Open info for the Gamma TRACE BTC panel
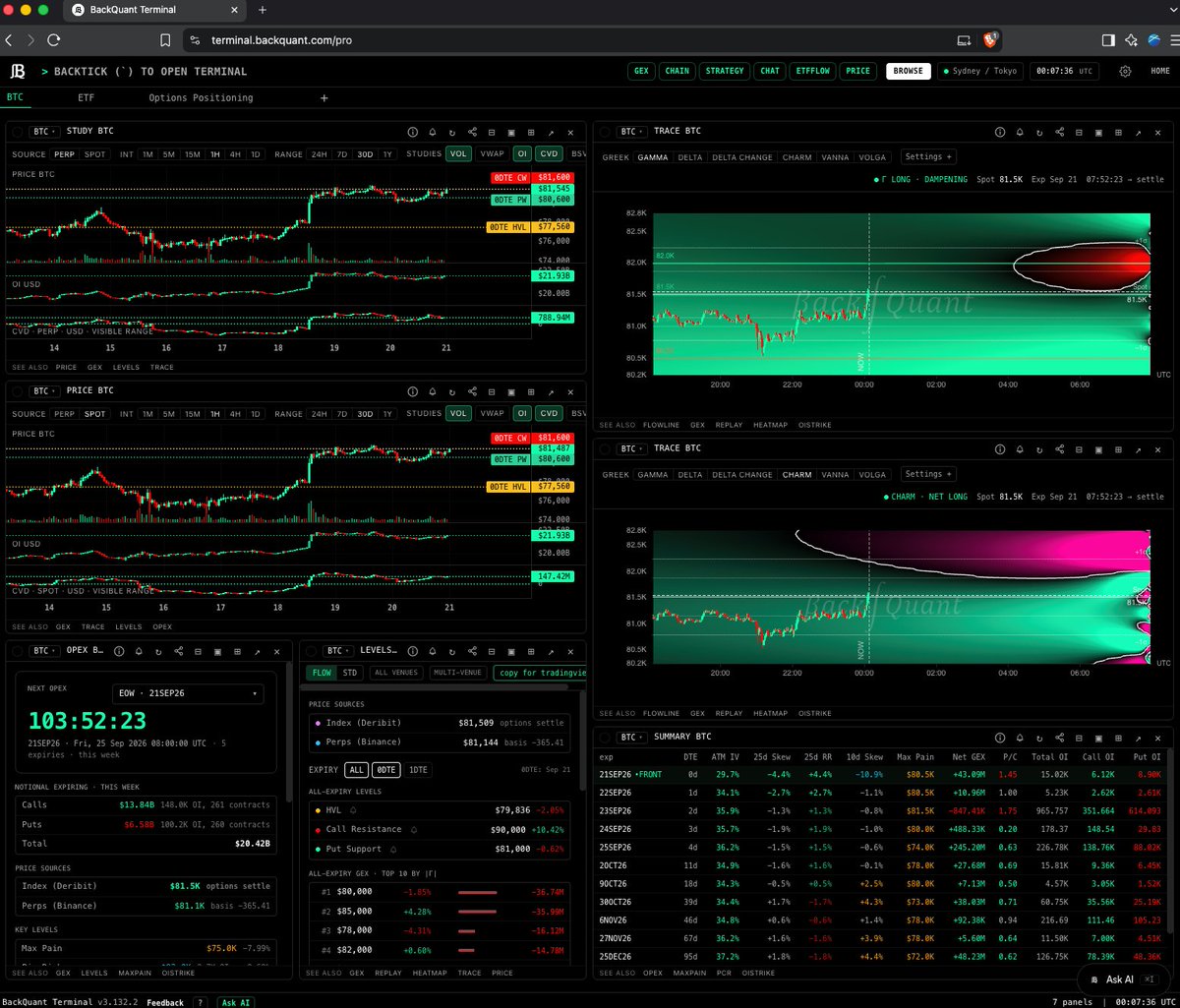Screen dimensions: 1180x1008 (x=1000, y=132)
